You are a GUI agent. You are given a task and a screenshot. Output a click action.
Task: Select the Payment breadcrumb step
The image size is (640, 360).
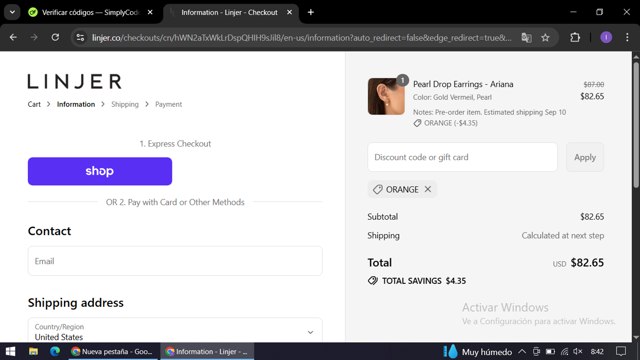169,104
